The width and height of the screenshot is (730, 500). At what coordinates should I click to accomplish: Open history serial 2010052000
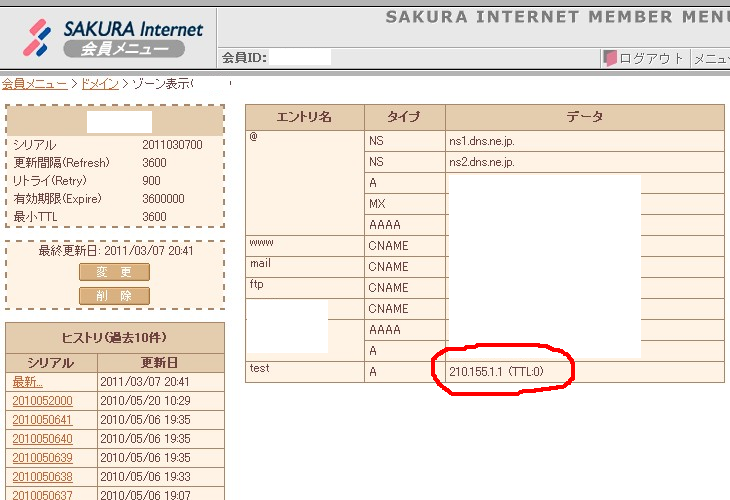[42, 401]
